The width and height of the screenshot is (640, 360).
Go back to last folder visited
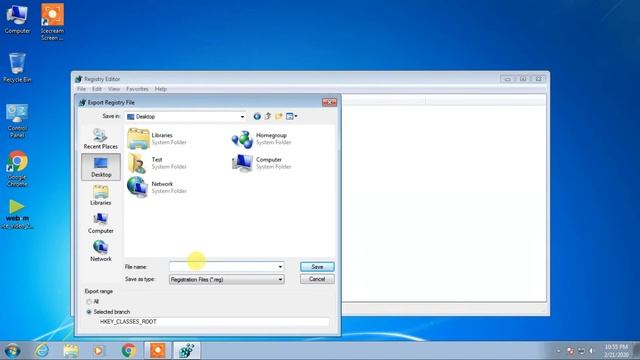click(x=257, y=116)
